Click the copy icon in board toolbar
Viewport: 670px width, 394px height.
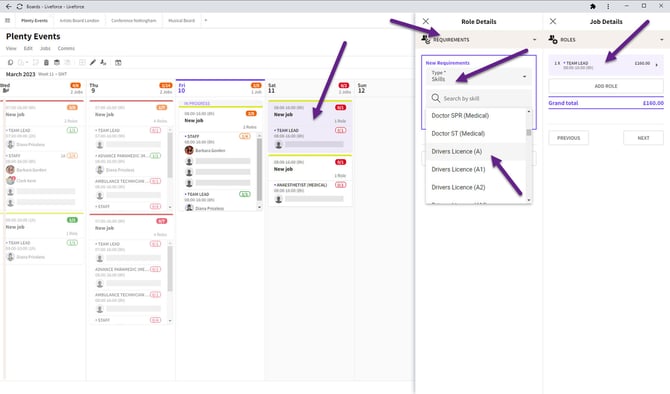coord(10,62)
